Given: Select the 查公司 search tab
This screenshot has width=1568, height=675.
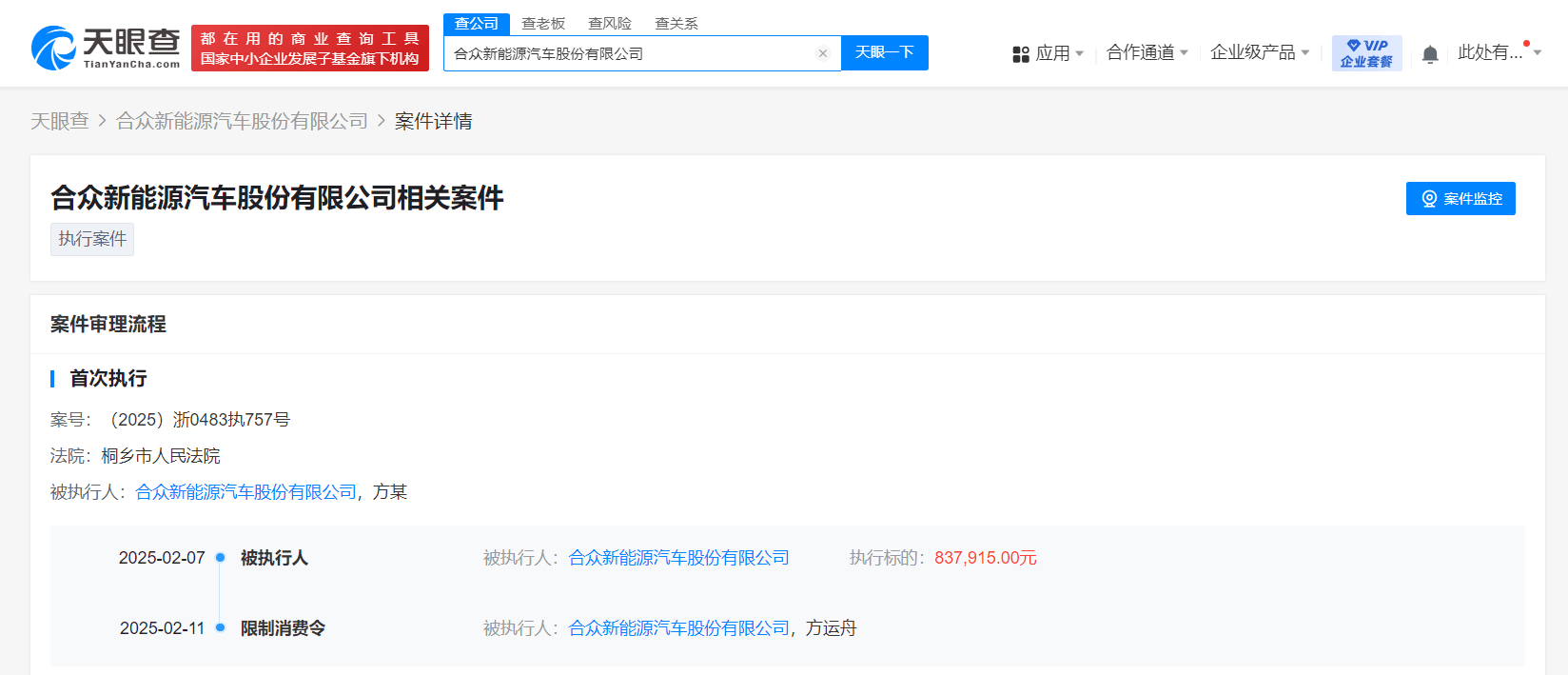Looking at the screenshot, I should pyautogui.click(x=477, y=24).
